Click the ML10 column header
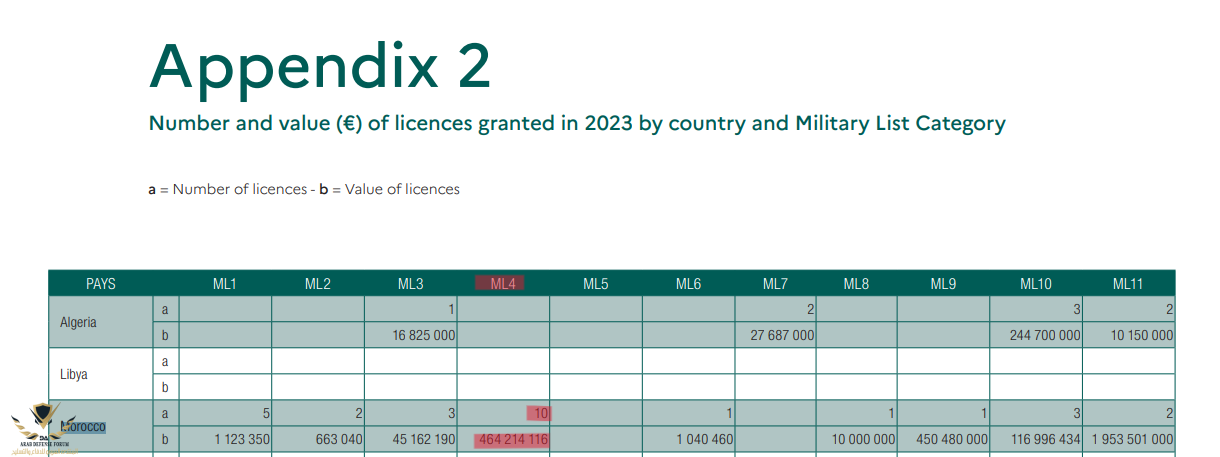The height and width of the screenshot is (457, 1220). 1036,284
